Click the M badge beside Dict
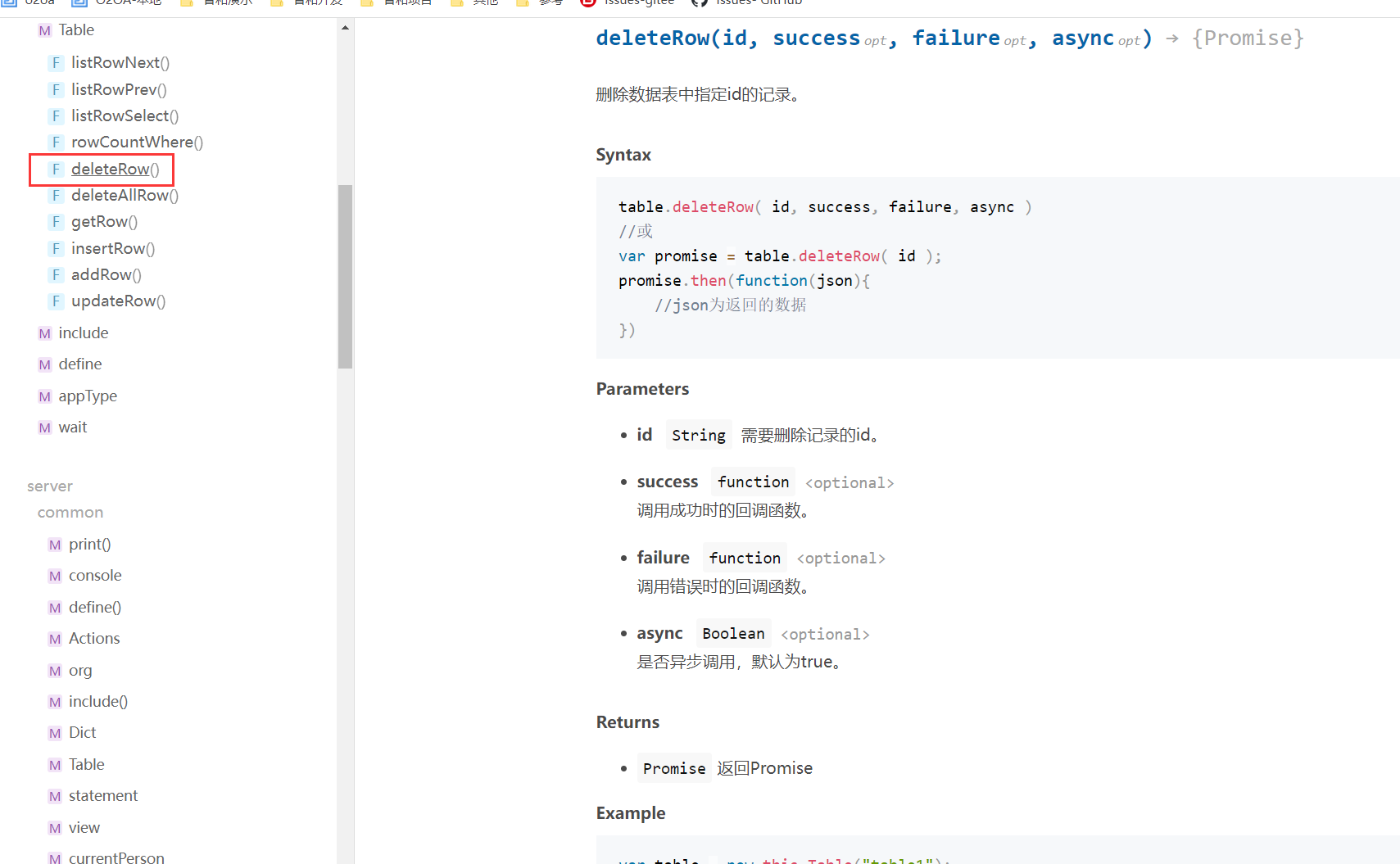Image resolution: width=1400 pixels, height=864 pixels. (55, 734)
